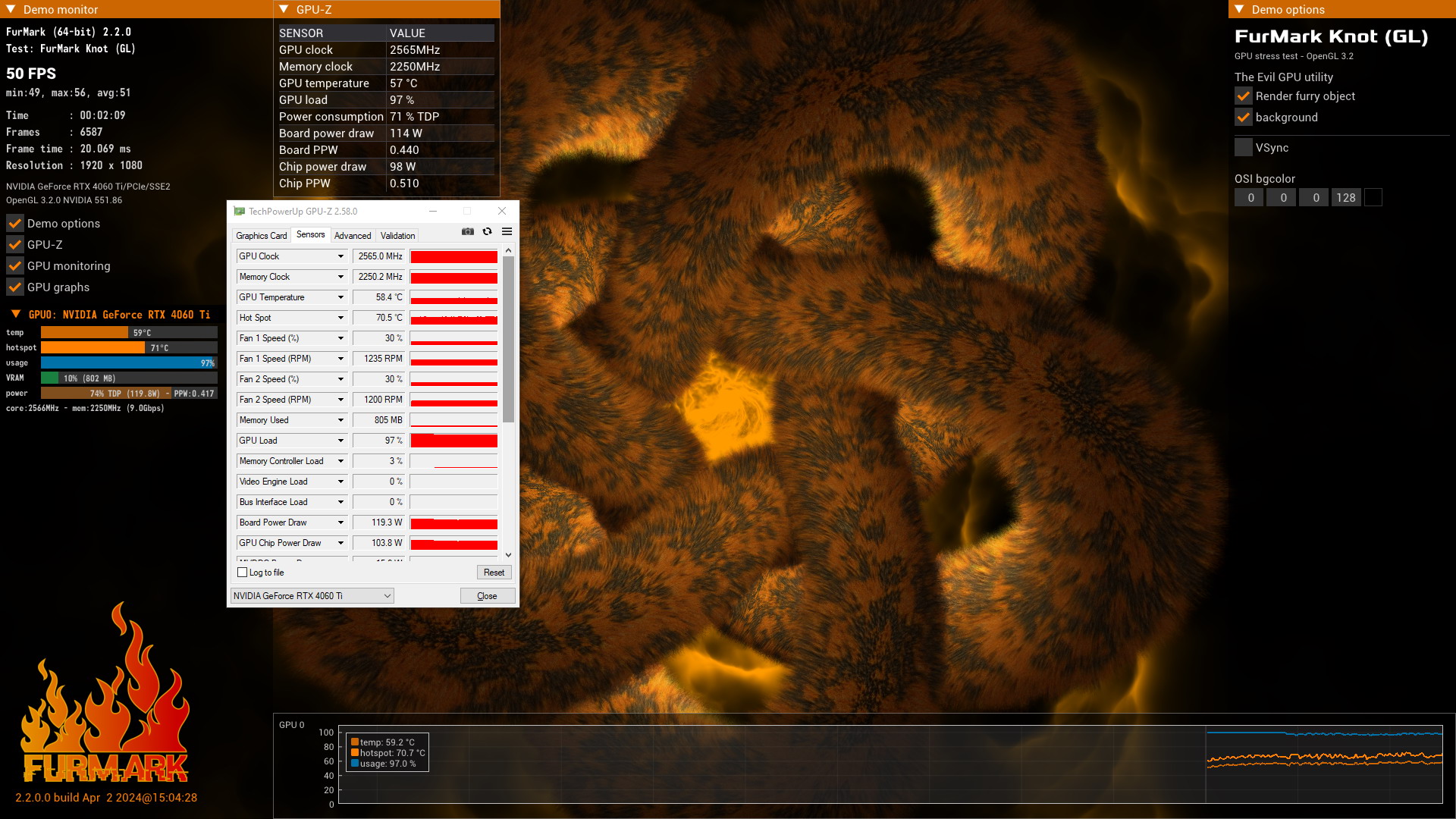Check the Log to file box

pyautogui.click(x=243, y=573)
